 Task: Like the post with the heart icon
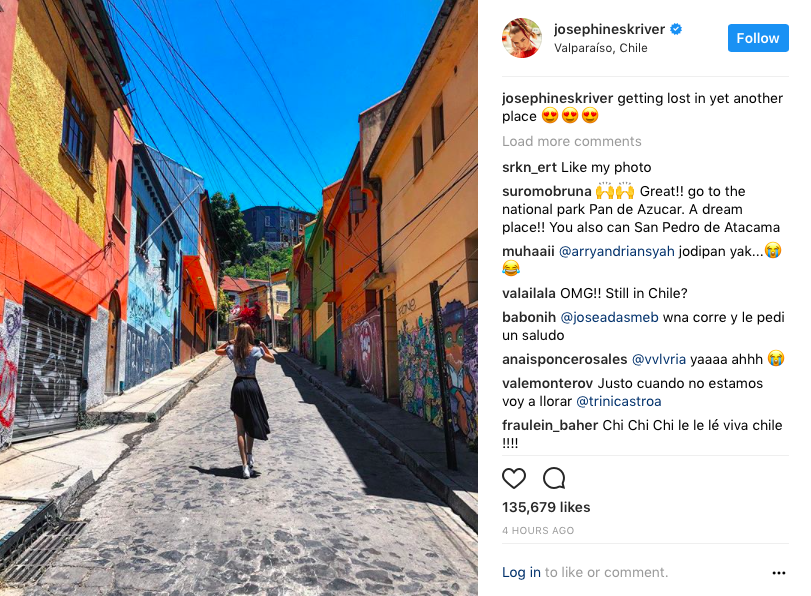point(514,479)
